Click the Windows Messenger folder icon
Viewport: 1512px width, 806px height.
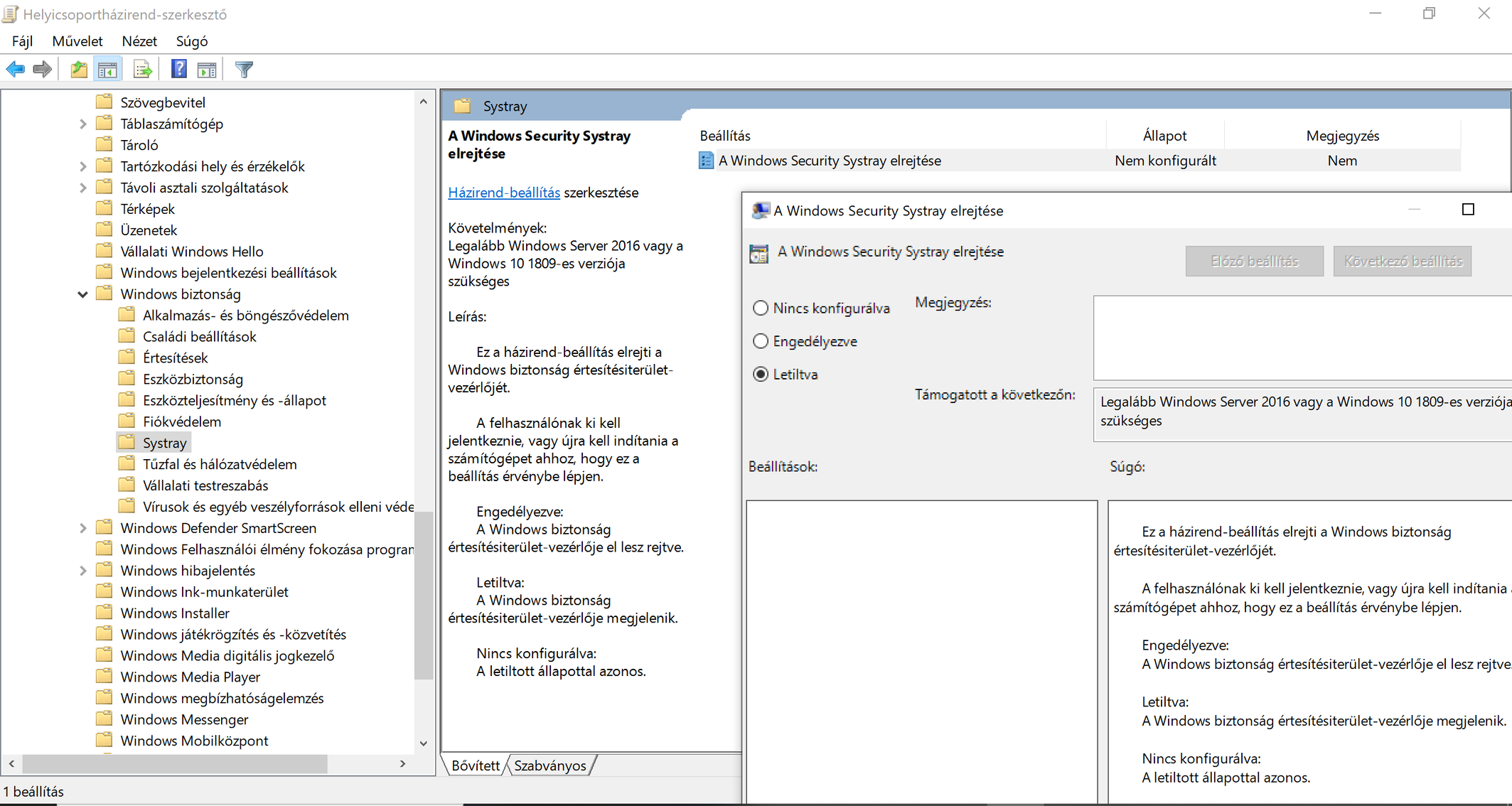coord(104,719)
